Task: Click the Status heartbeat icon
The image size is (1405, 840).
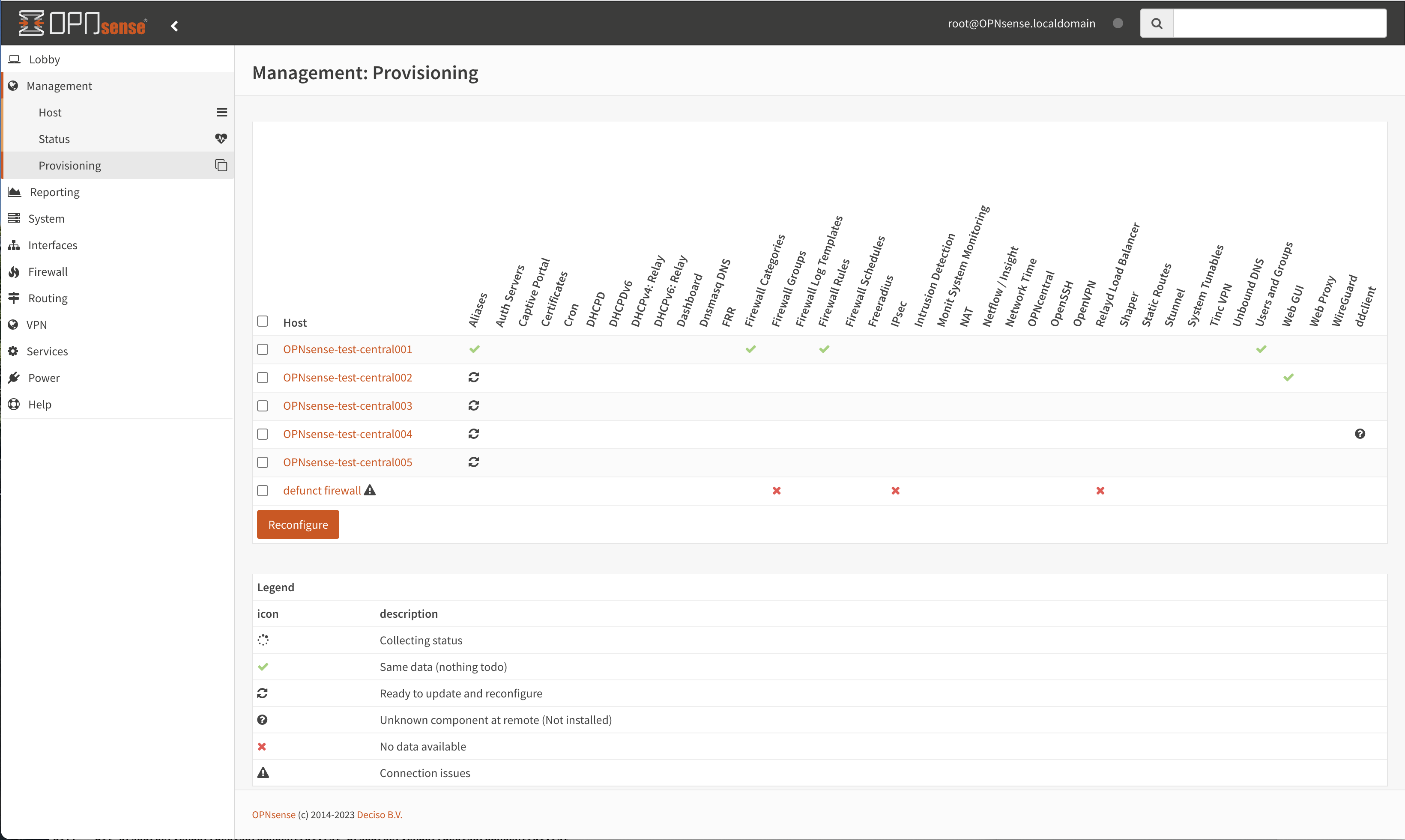Action: 221,139
